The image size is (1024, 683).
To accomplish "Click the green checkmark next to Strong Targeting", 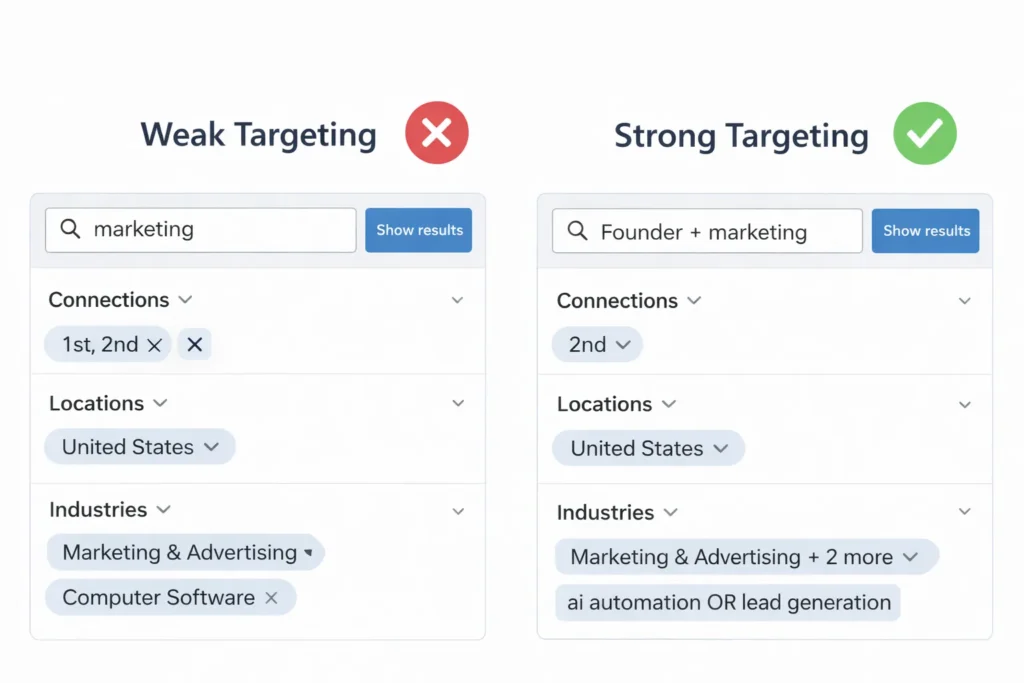I will pos(924,132).
